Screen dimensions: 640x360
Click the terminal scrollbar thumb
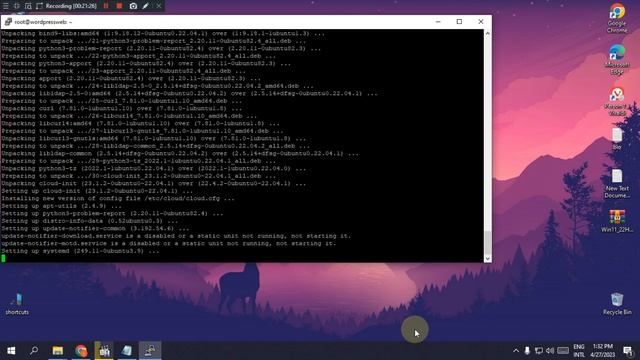click(487, 242)
